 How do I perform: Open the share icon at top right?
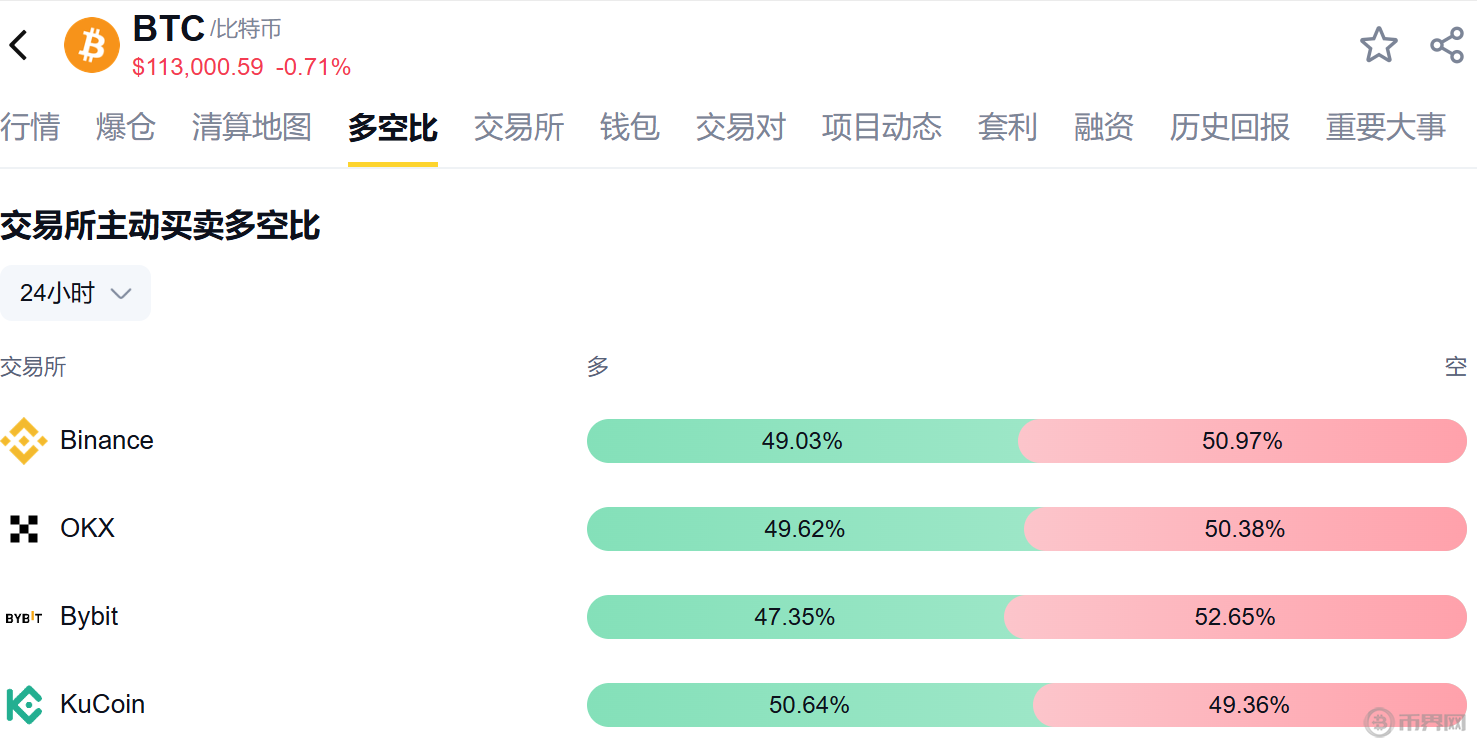(1447, 45)
